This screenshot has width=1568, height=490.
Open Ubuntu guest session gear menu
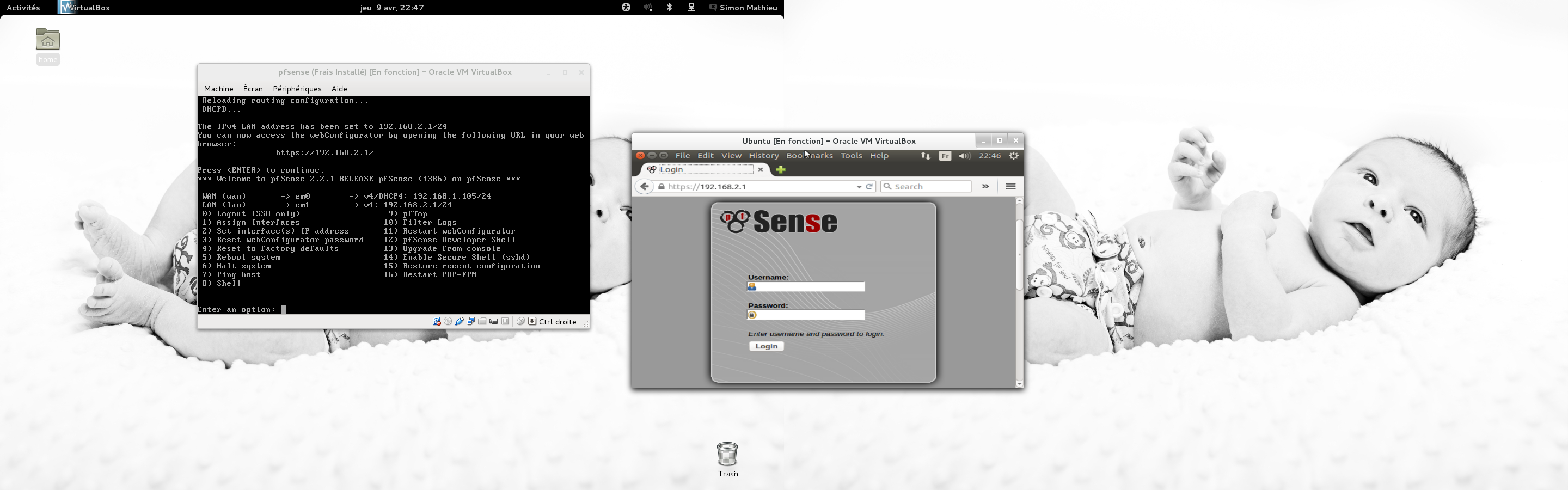[x=1014, y=156]
